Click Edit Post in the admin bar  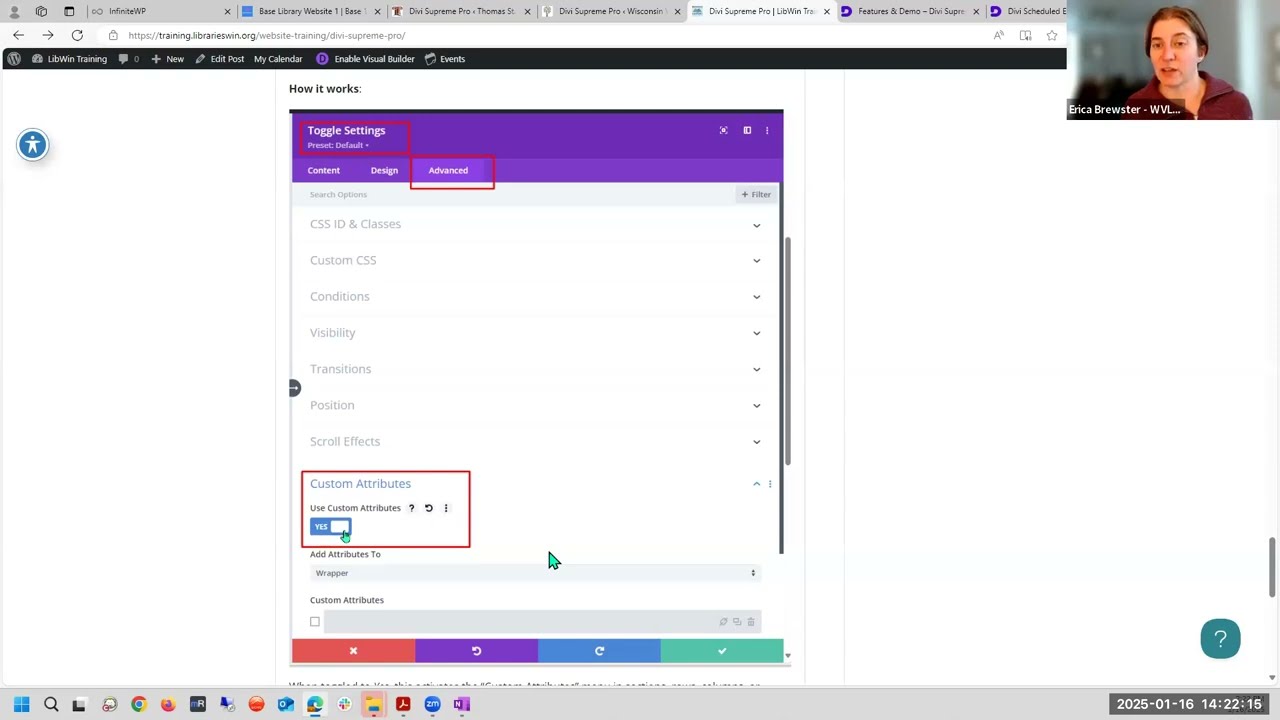click(219, 59)
